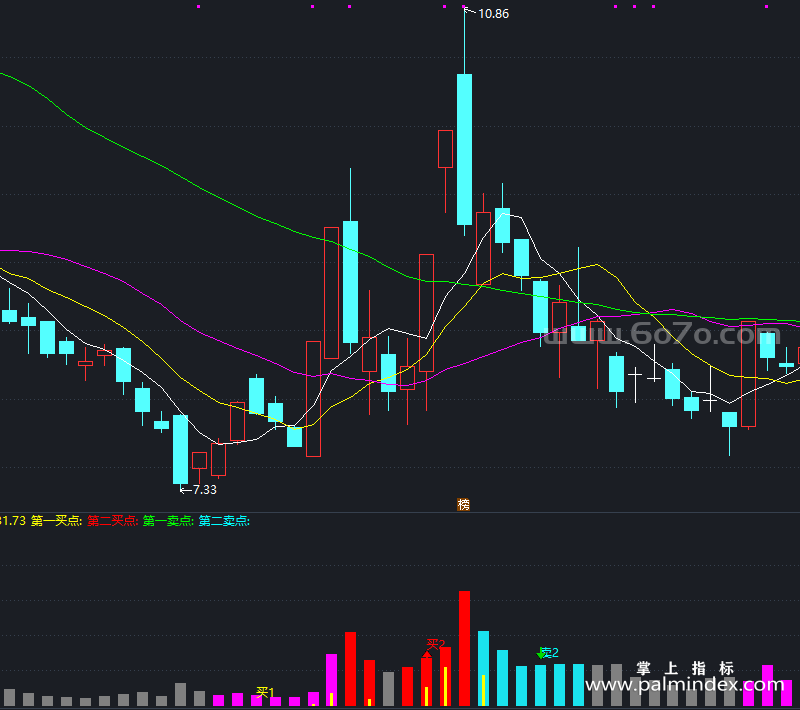Click the 第一买点 indicator label
800x710 pixels.
56,521
